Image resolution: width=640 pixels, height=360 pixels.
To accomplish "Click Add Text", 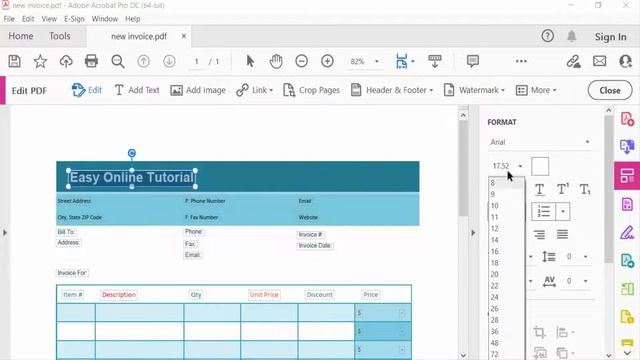I will (x=137, y=90).
